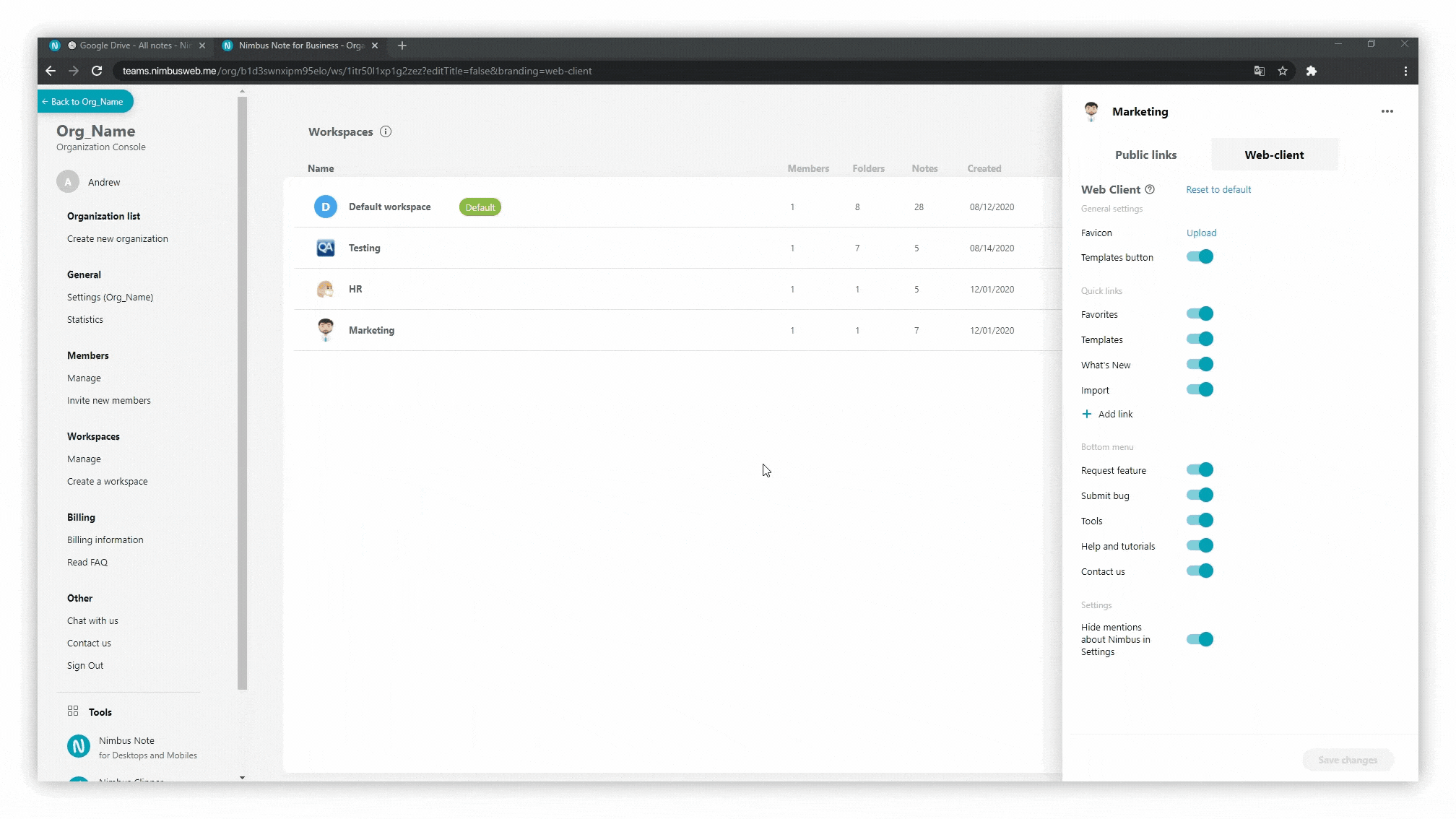
Task: Toggle the Templates quick link switch
Action: click(1200, 339)
